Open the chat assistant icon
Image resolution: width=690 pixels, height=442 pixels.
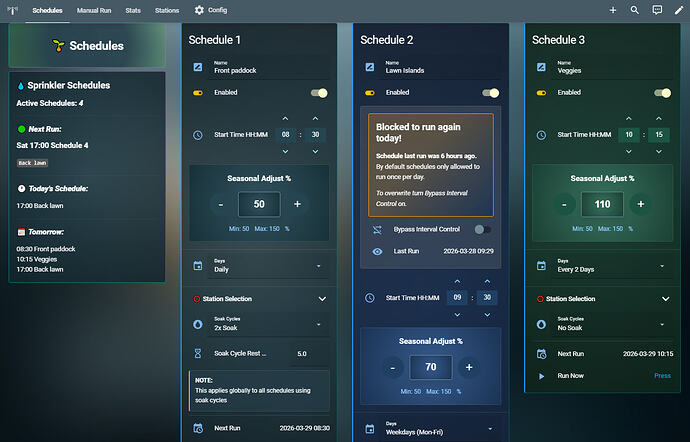657,10
